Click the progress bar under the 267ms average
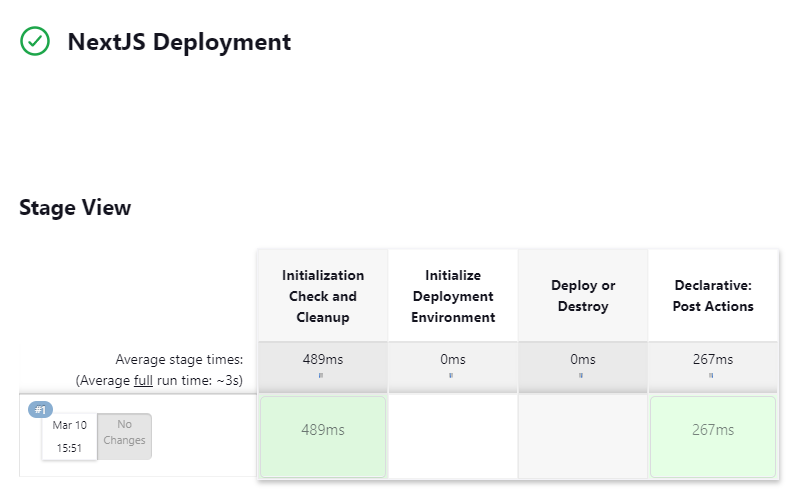Screen dimensions: 804x495 (x=711, y=375)
